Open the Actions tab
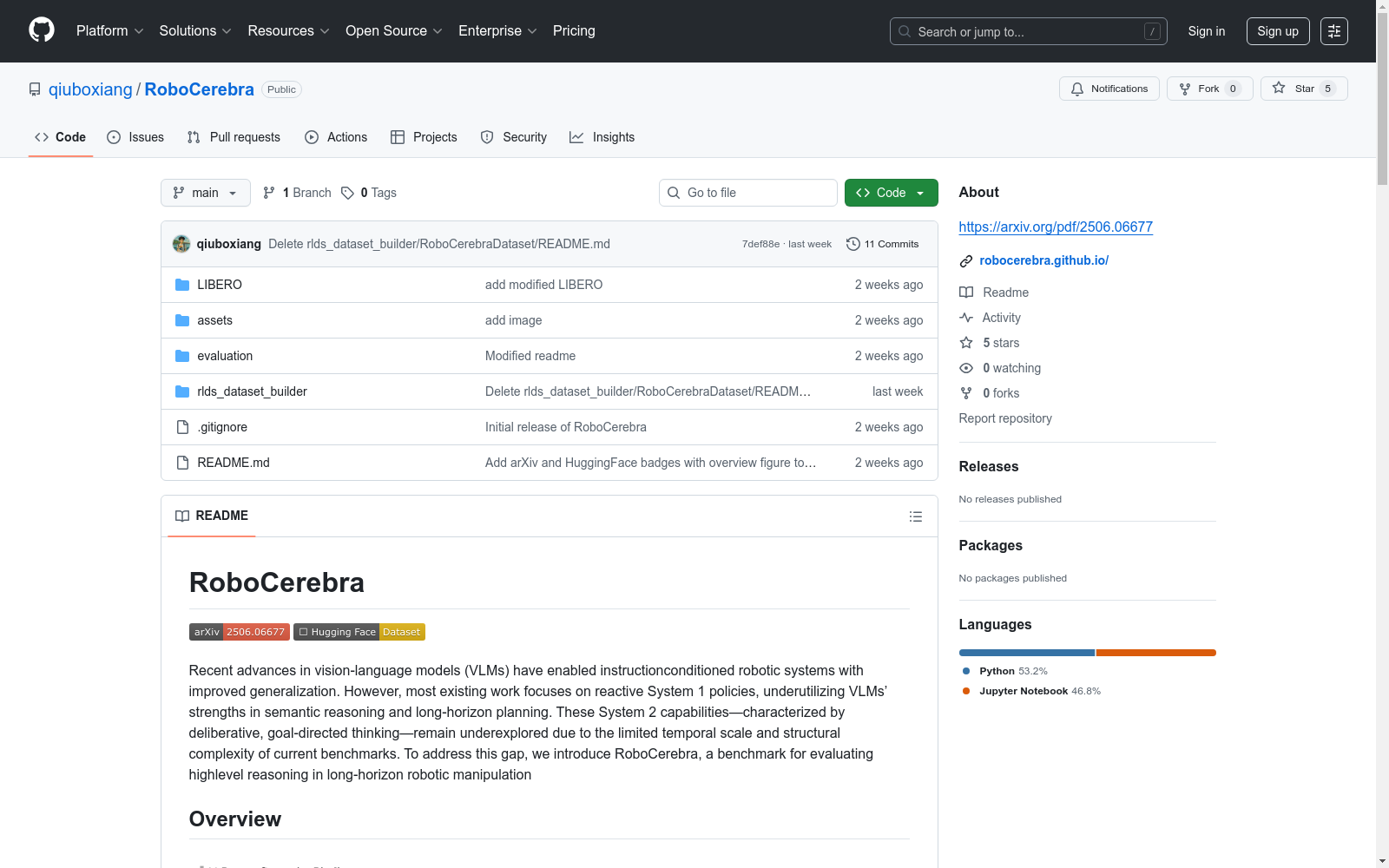The width and height of the screenshot is (1389, 868). point(336,137)
